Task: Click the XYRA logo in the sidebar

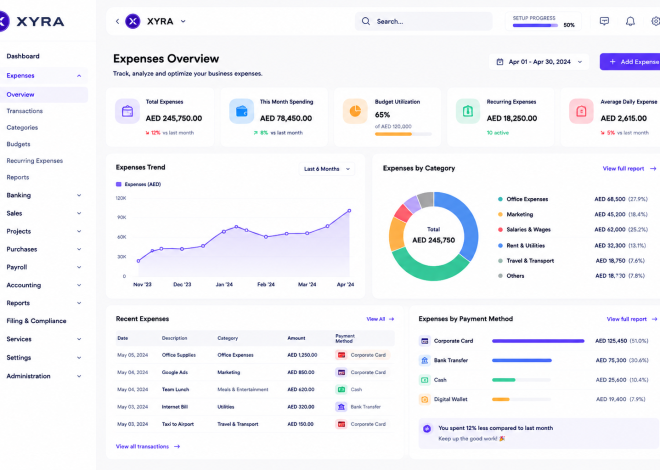Action: tap(32, 21)
